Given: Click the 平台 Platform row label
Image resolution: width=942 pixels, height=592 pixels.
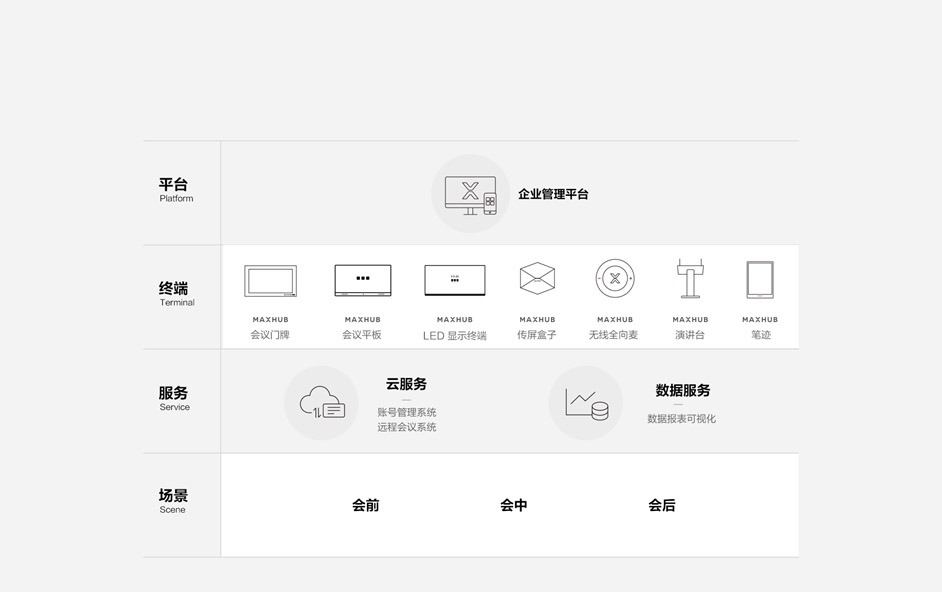Looking at the screenshot, I should pyautogui.click(x=174, y=189).
